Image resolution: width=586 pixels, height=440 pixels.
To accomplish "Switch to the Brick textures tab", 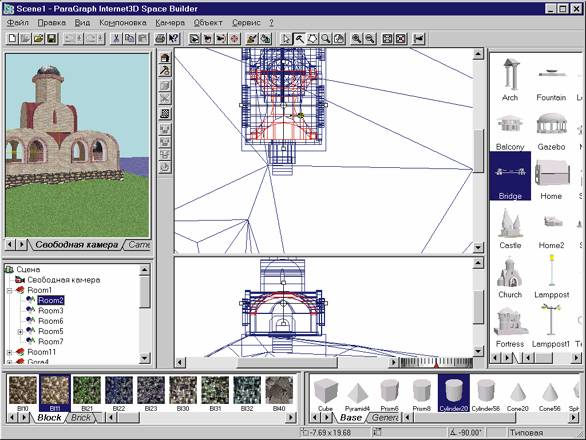I will 81,418.
